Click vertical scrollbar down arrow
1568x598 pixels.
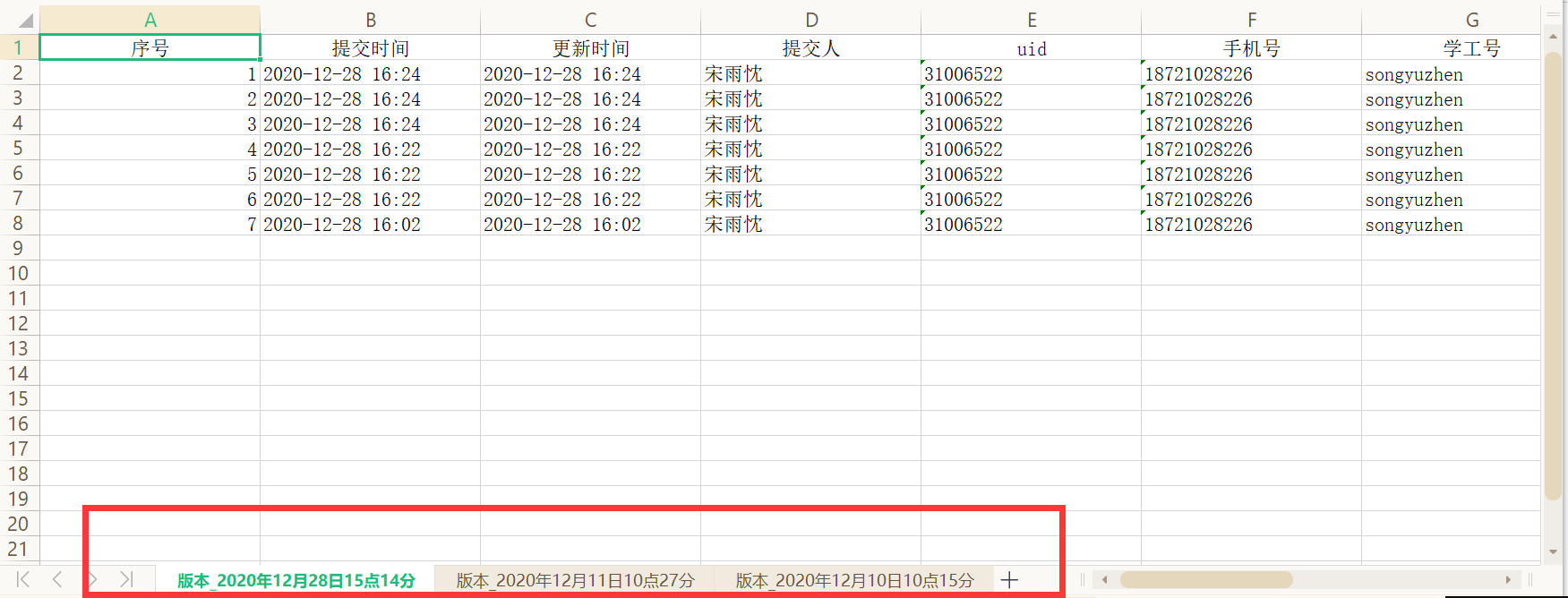[1554, 551]
